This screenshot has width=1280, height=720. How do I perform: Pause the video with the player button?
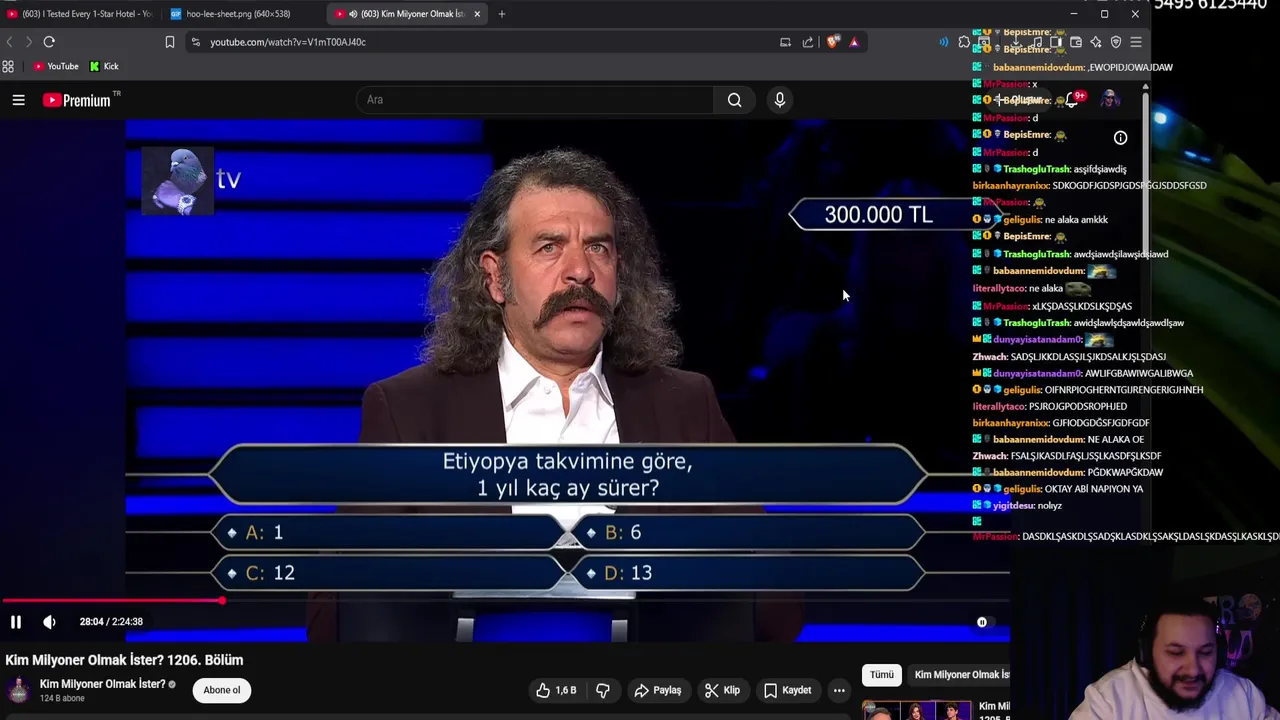click(x=16, y=622)
